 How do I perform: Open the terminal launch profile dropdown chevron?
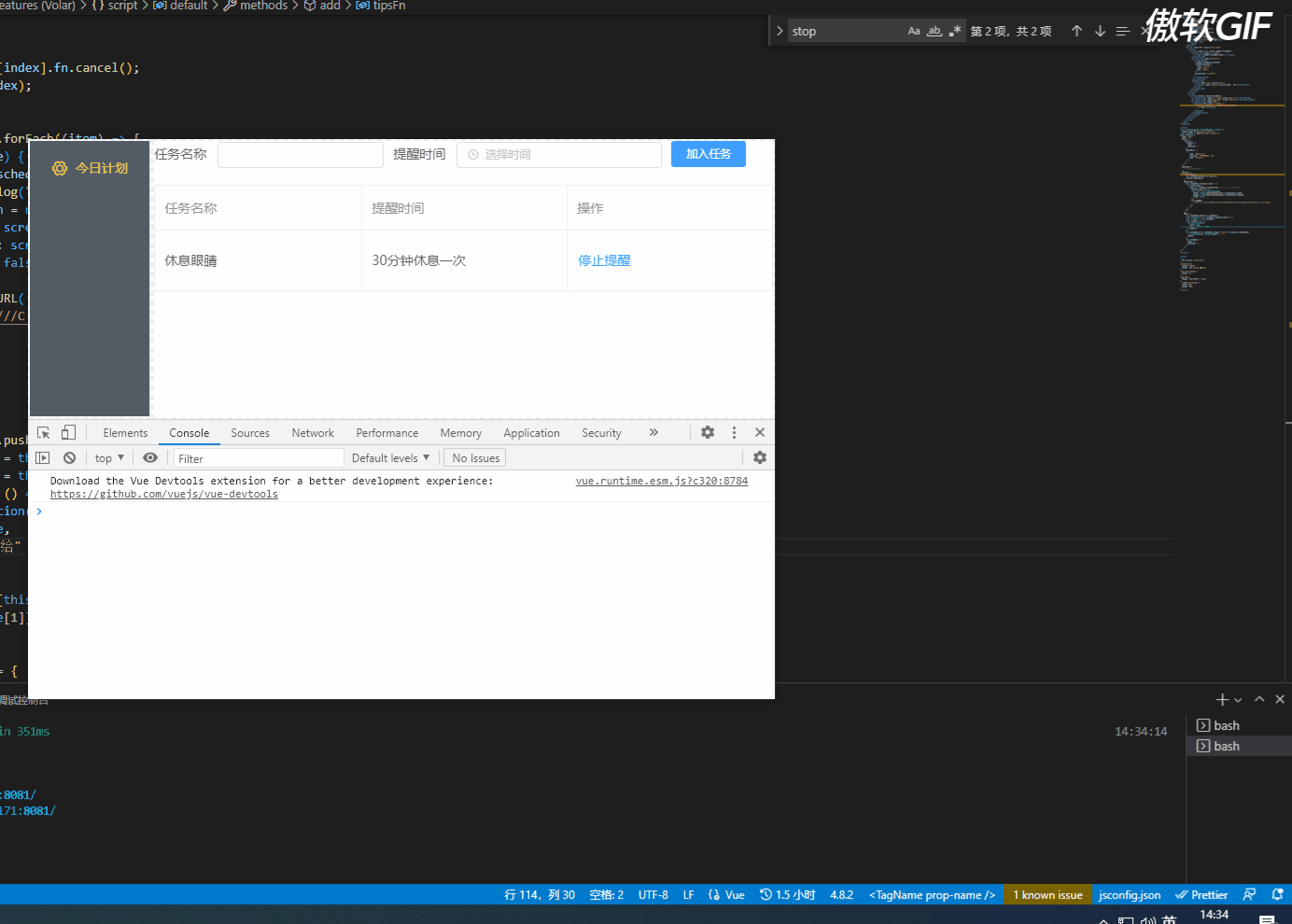[x=1238, y=700]
